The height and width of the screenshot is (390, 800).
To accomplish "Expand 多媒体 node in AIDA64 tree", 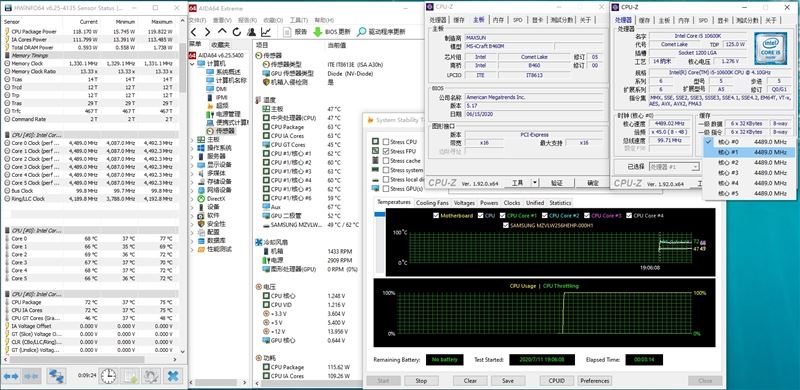I will pyautogui.click(x=192, y=173).
